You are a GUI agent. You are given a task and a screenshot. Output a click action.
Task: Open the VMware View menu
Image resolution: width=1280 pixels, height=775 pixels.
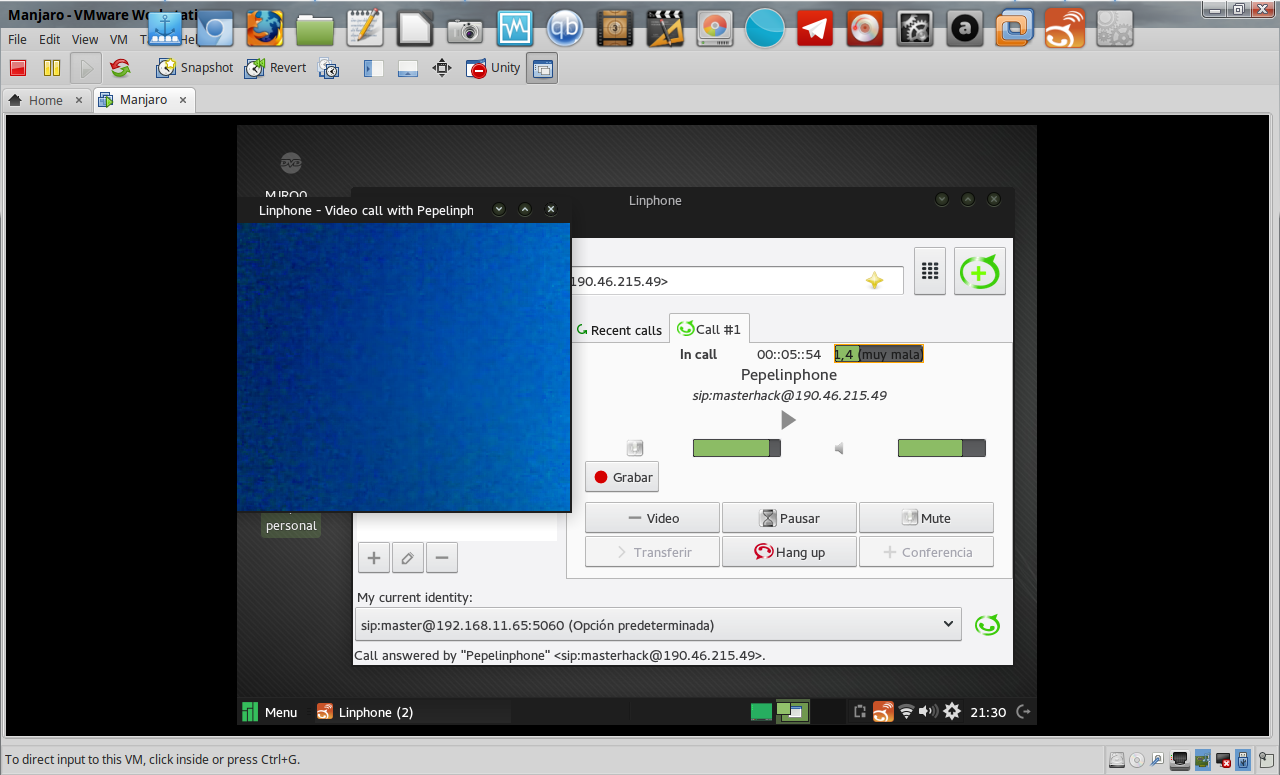tap(85, 39)
